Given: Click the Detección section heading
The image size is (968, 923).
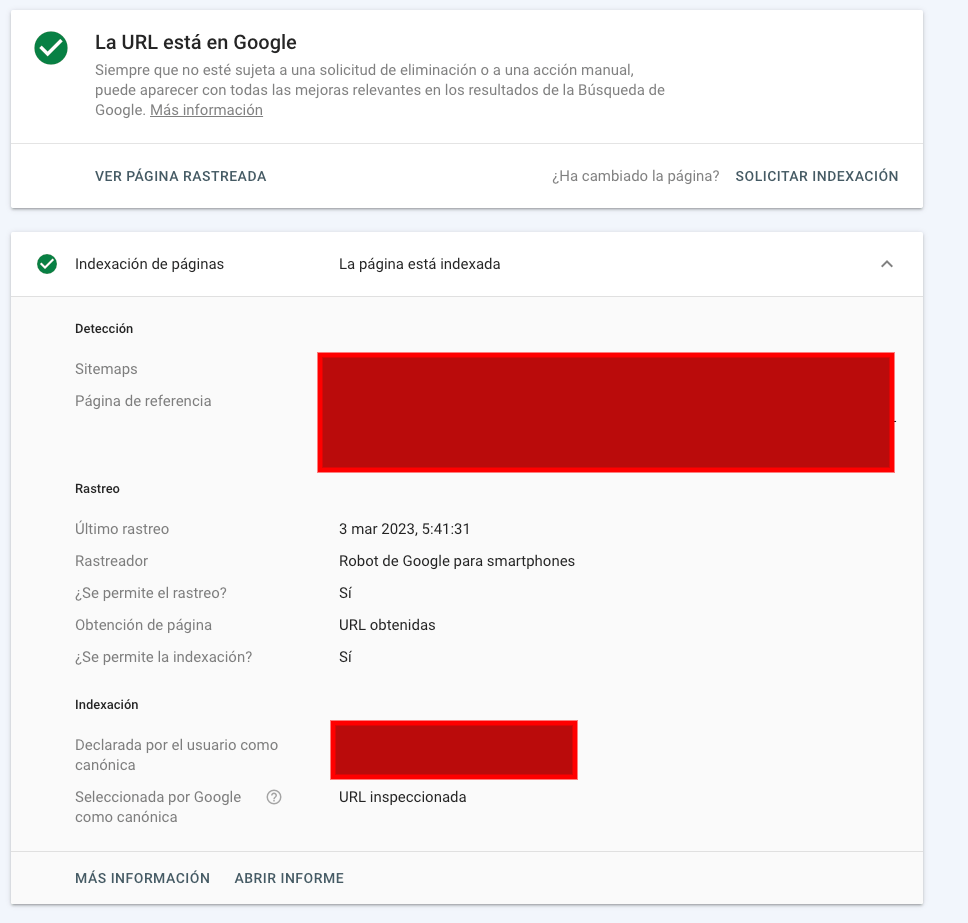Looking at the screenshot, I should [104, 328].
